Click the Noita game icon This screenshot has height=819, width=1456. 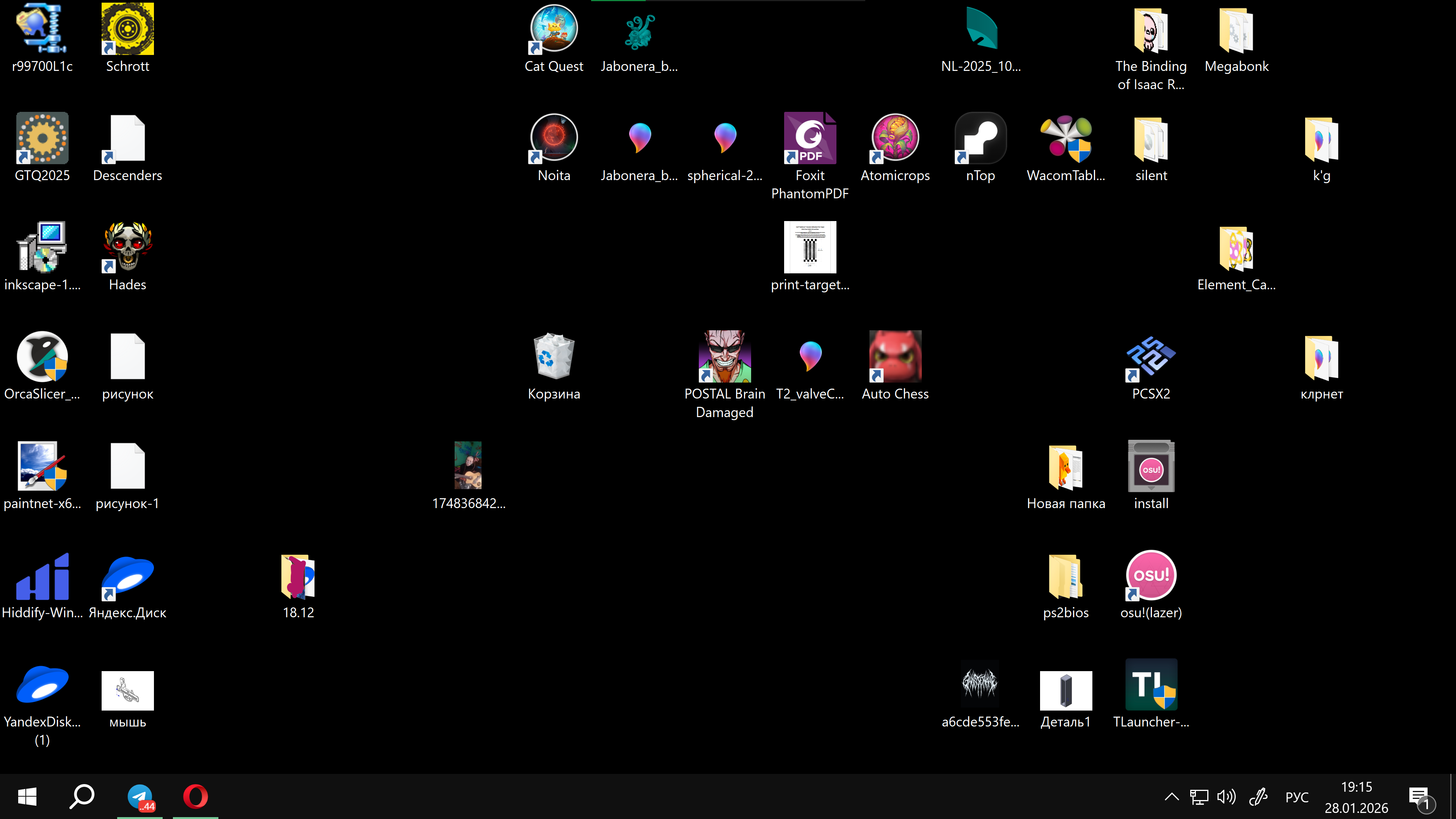click(x=553, y=138)
